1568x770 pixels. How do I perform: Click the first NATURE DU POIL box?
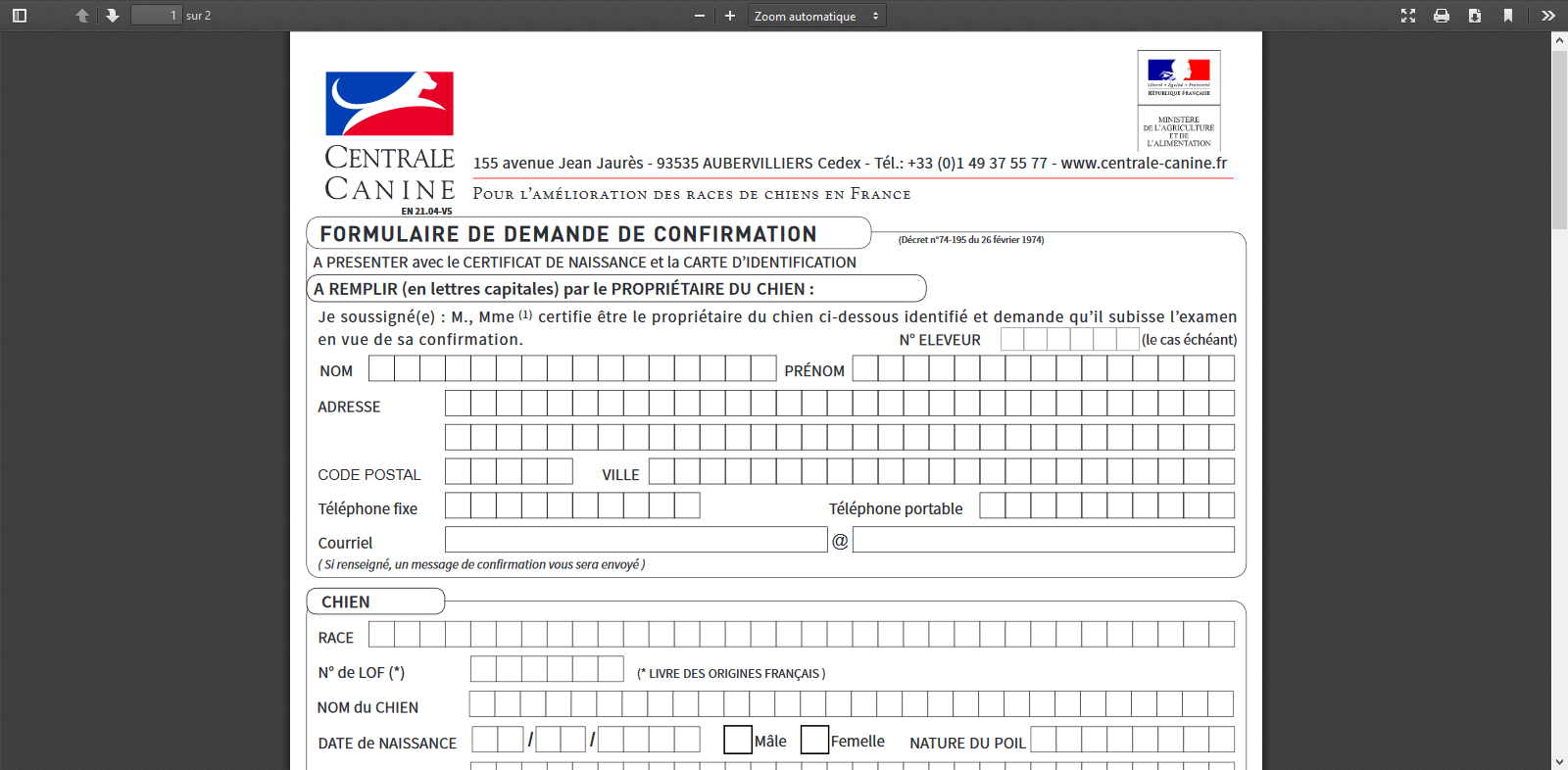point(1044,740)
